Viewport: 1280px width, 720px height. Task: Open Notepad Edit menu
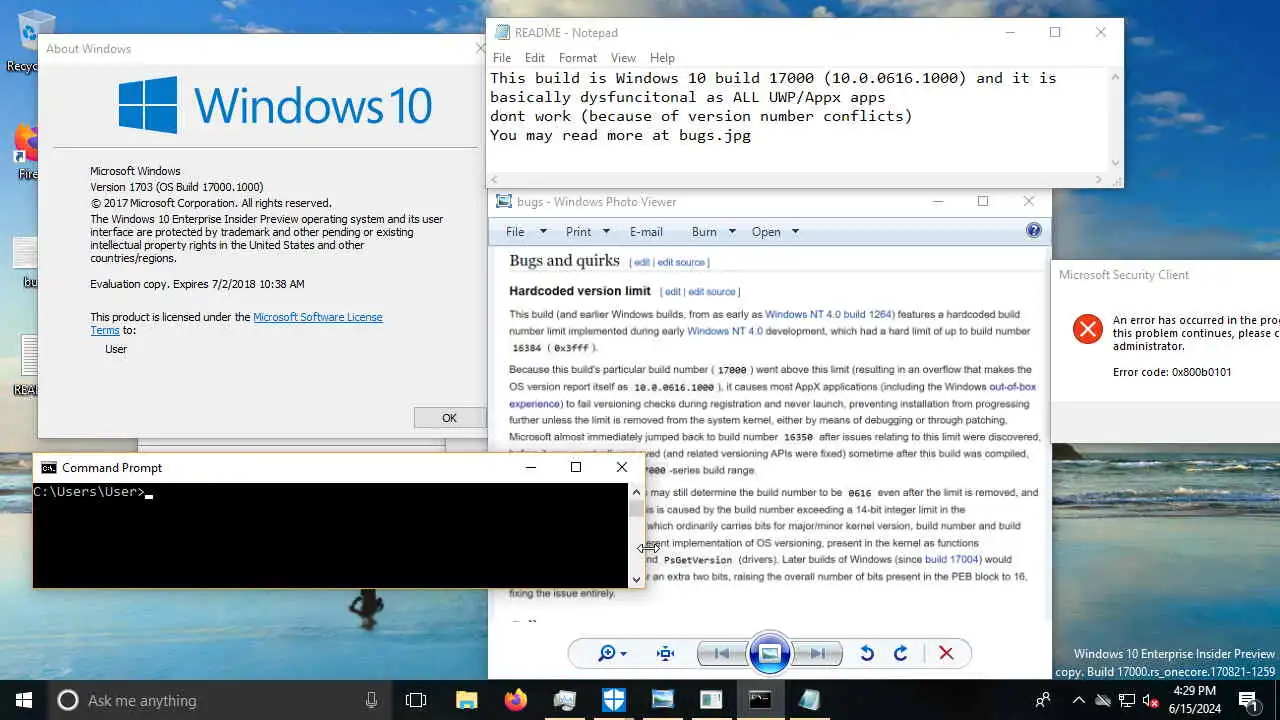(x=535, y=58)
